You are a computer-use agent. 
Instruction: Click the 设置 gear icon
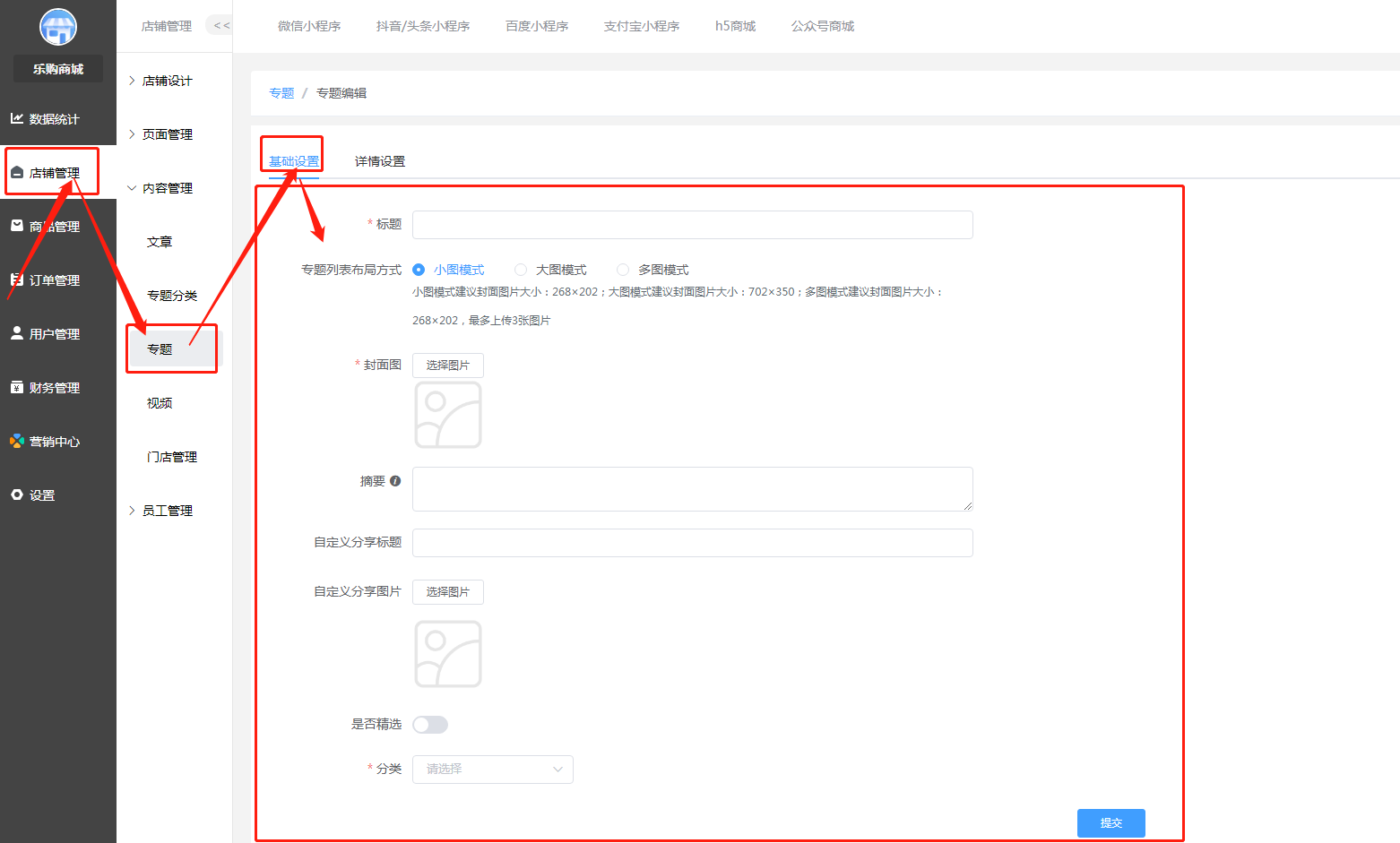pyautogui.click(x=17, y=495)
